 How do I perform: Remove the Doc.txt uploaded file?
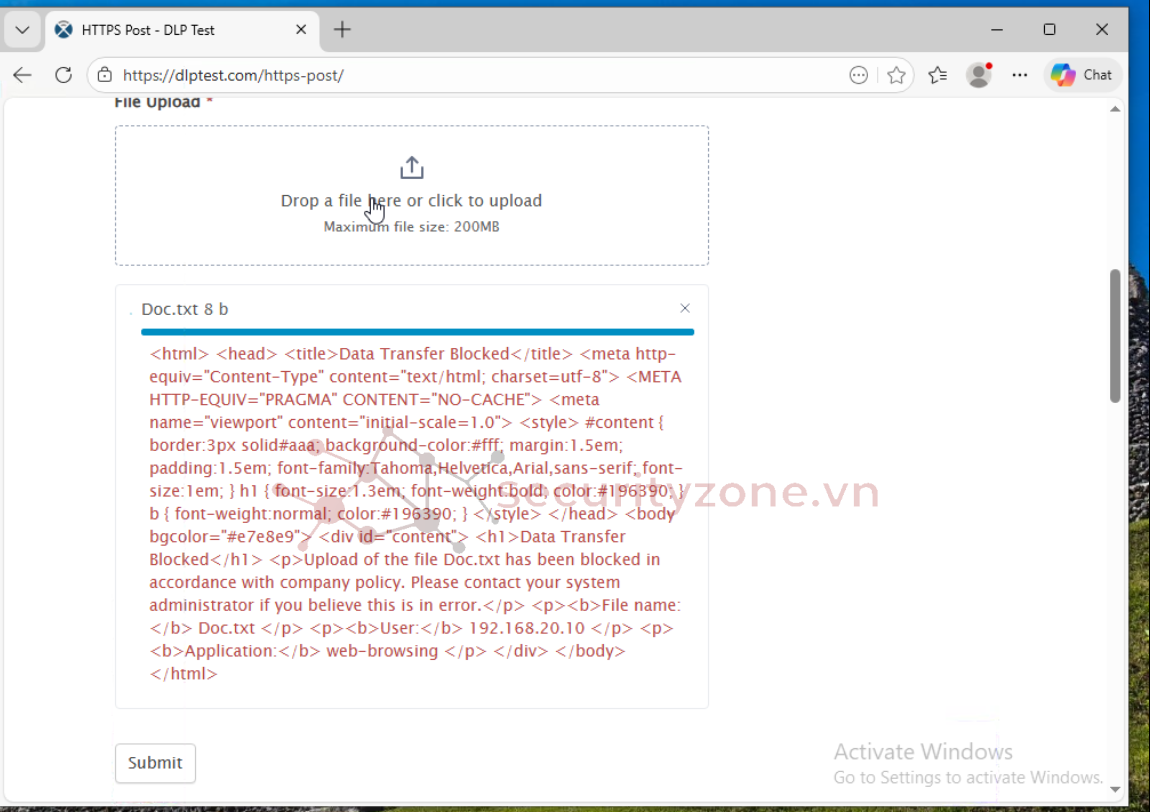(685, 309)
